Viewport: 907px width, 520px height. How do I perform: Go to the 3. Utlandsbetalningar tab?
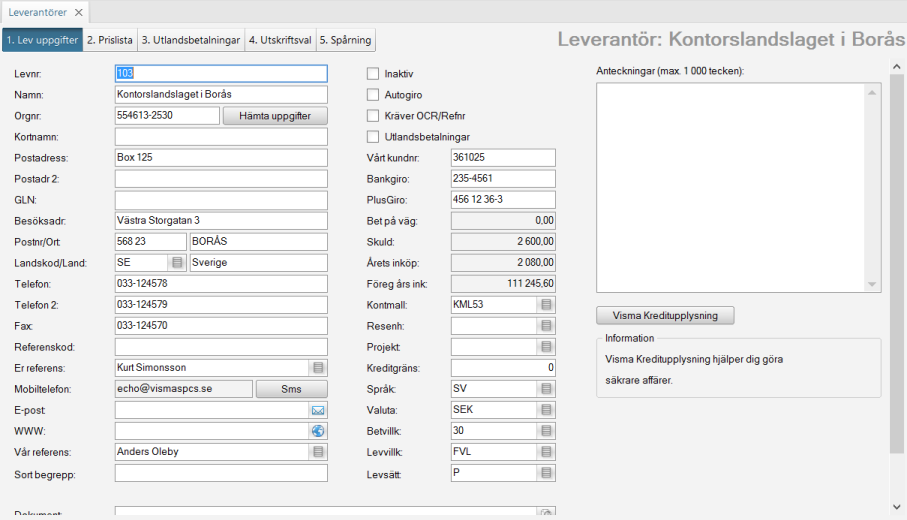point(191,40)
